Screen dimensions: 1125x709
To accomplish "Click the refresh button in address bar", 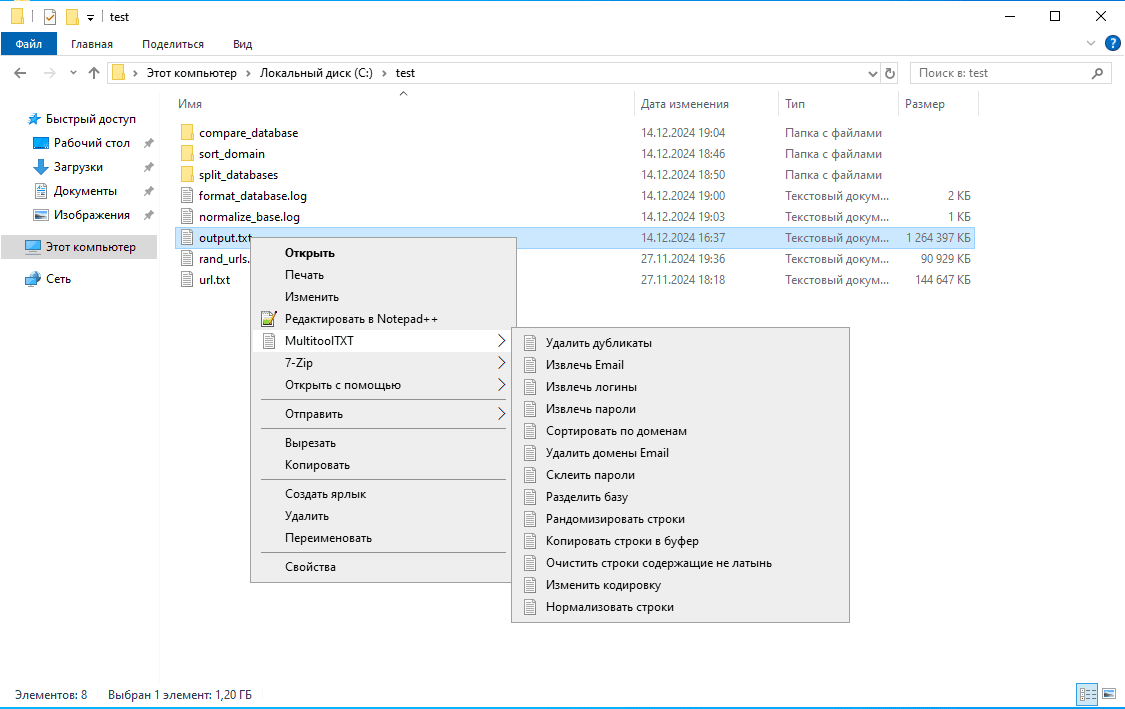I will pos(891,73).
